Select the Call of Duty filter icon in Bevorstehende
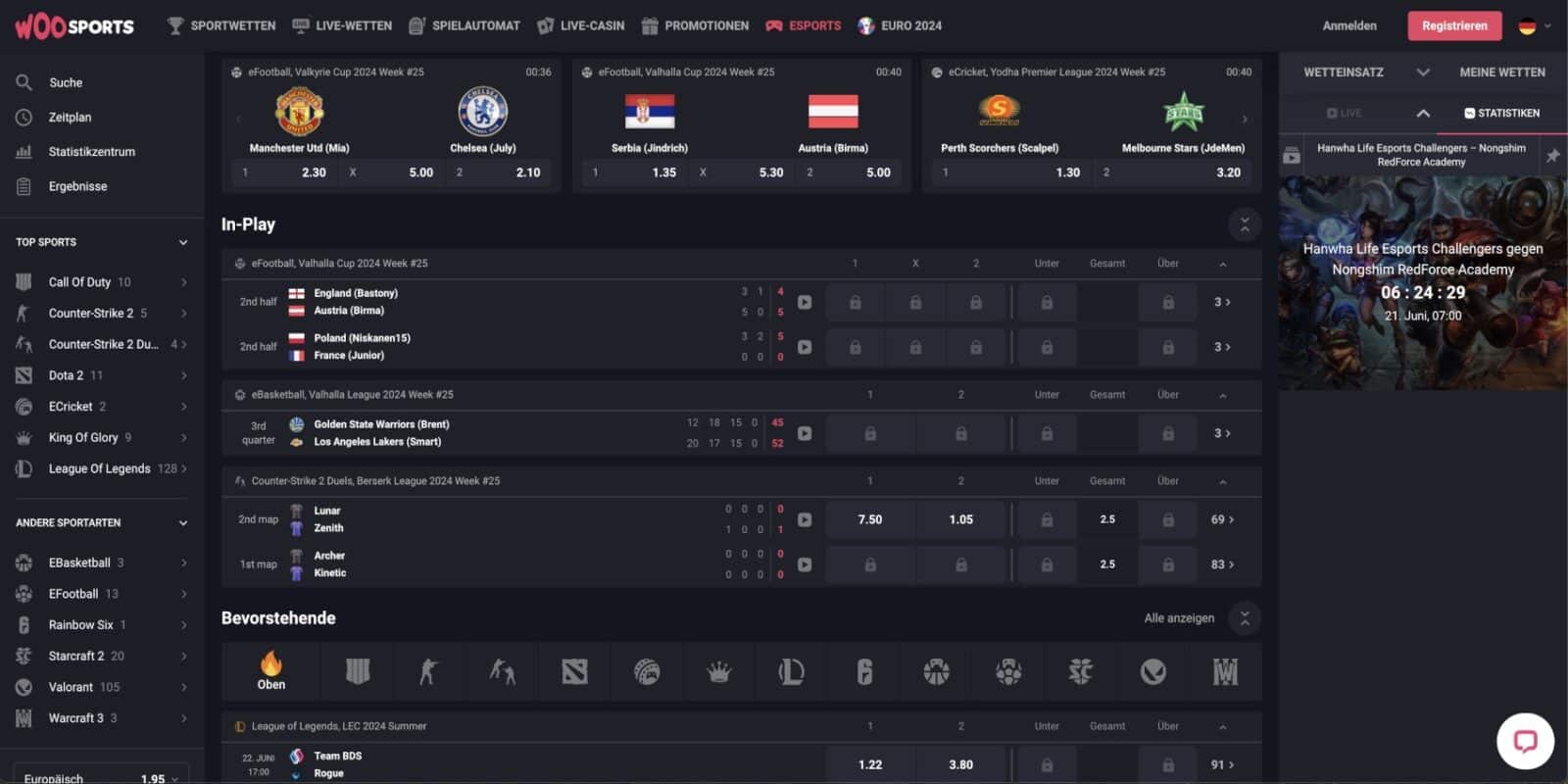Viewport: 1568px width, 784px height. pos(358,671)
